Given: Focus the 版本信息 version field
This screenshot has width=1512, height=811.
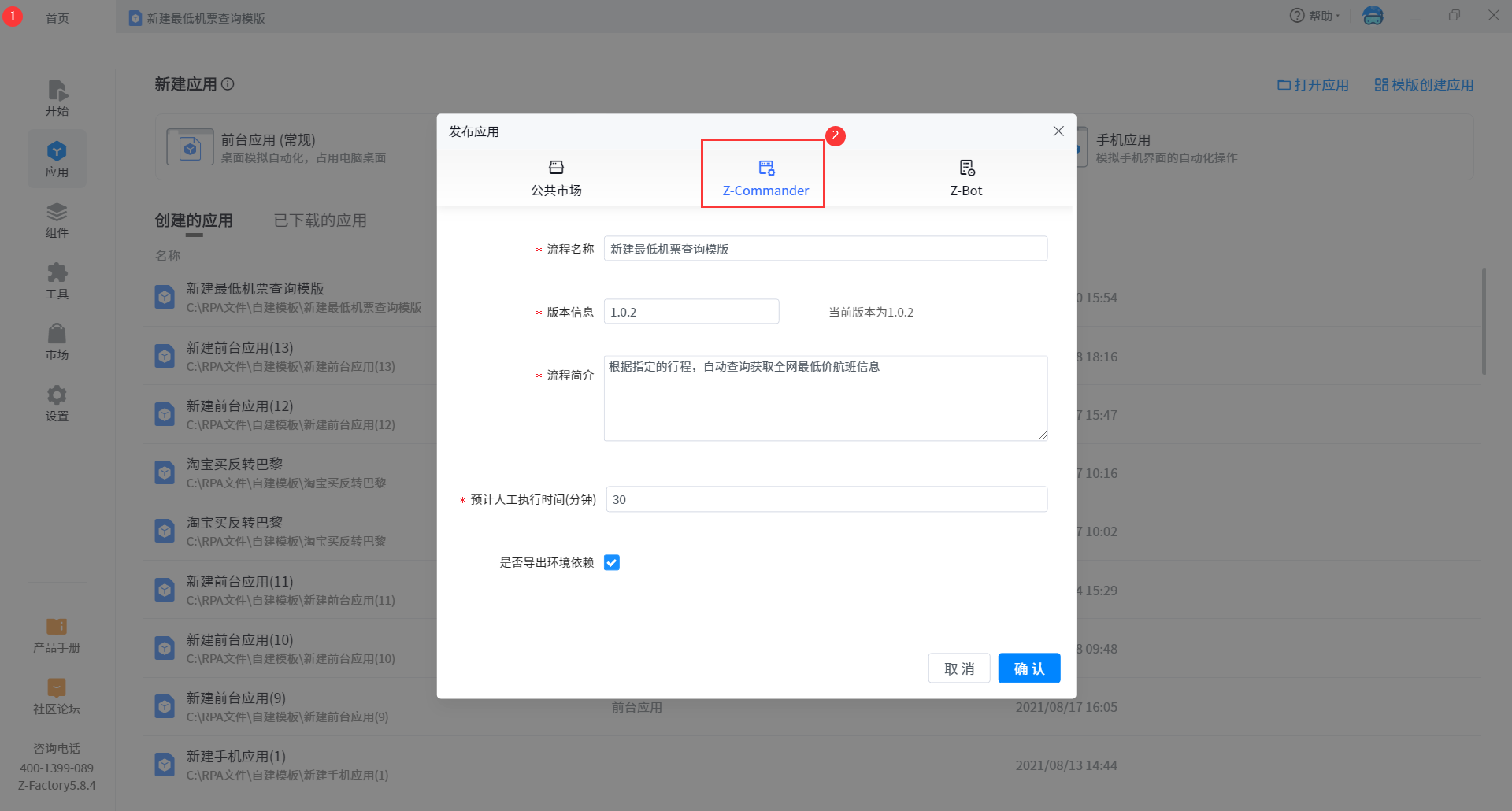Looking at the screenshot, I should 691,312.
